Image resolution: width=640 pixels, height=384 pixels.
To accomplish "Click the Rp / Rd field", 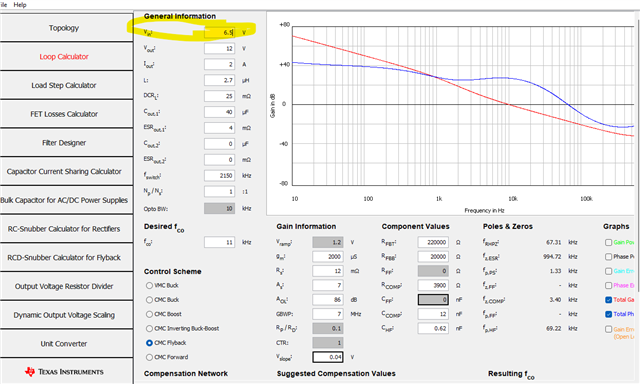I will pyautogui.click(x=328, y=329).
